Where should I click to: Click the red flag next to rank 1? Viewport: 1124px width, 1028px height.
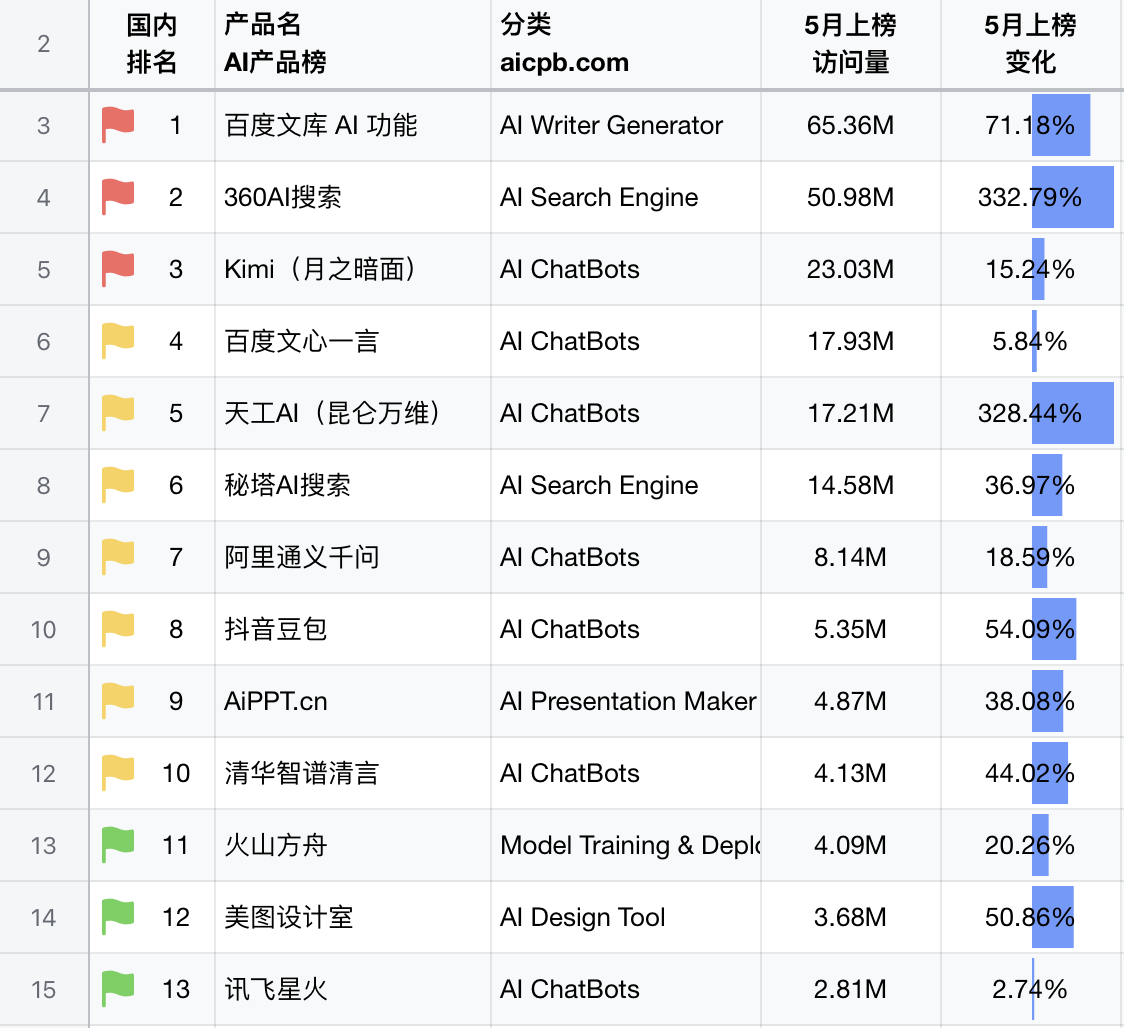click(118, 125)
